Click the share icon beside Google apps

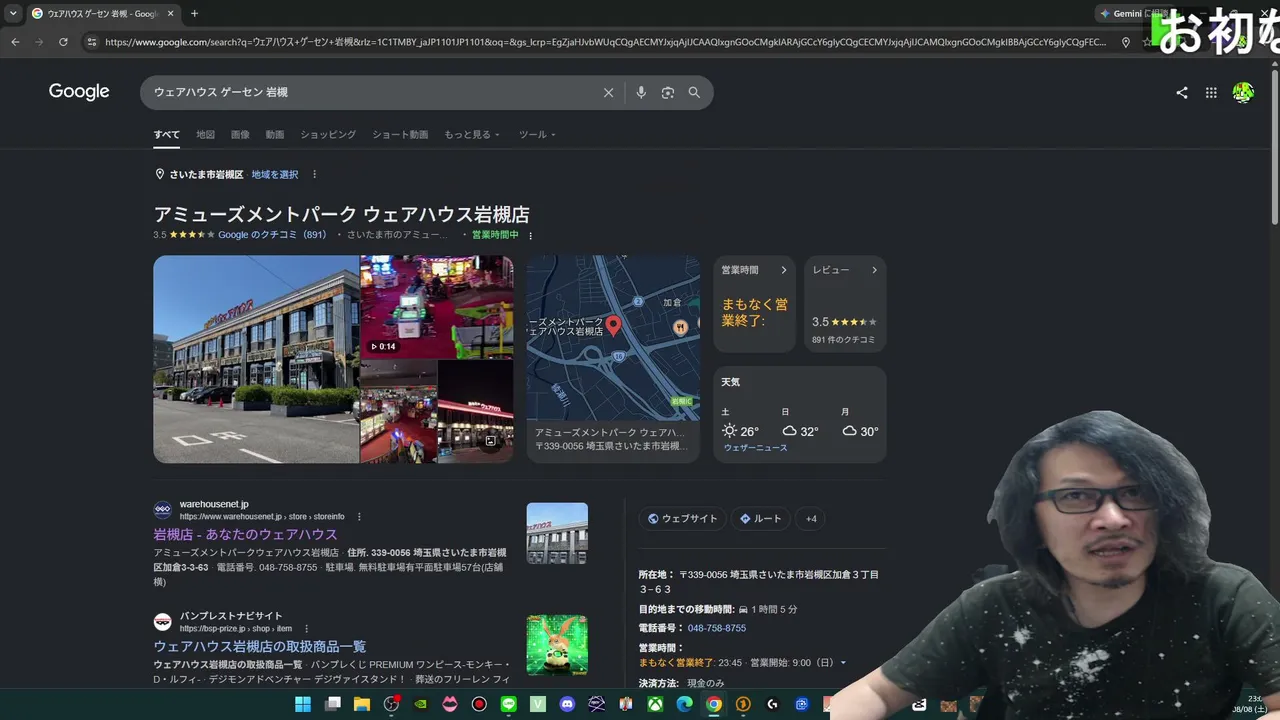pyautogui.click(x=1182, y=93)
